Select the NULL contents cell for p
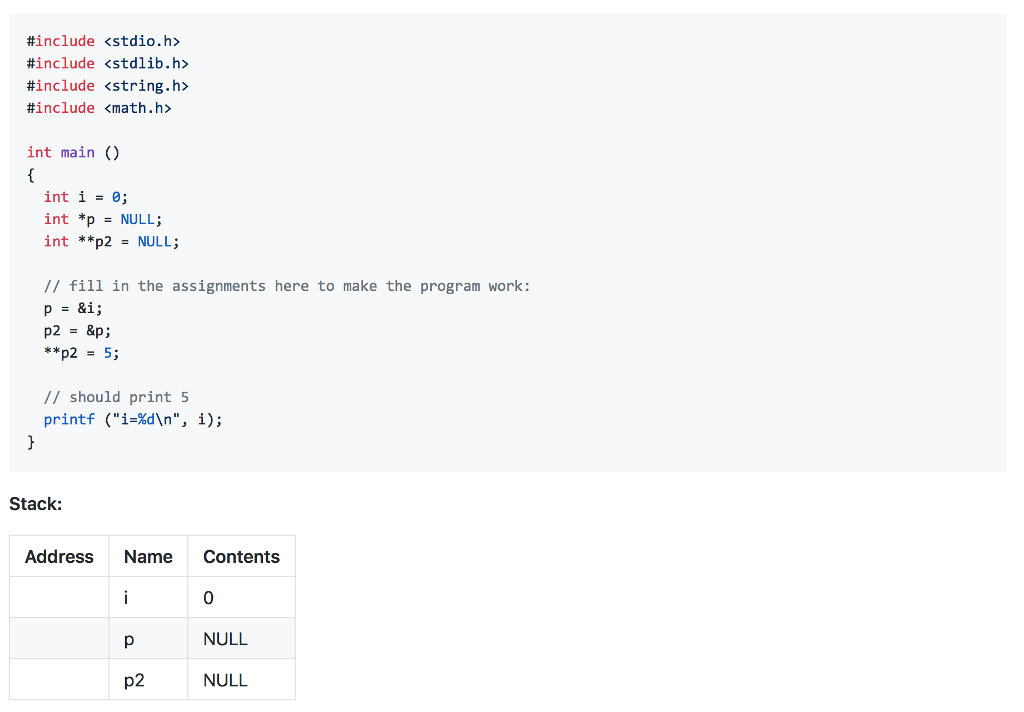 tap(223, 638)
